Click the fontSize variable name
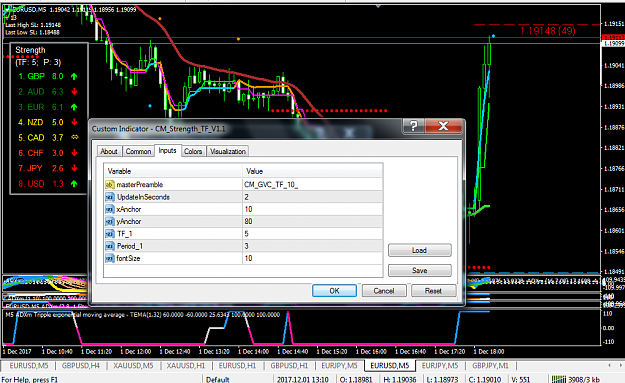 coord(128,259)
